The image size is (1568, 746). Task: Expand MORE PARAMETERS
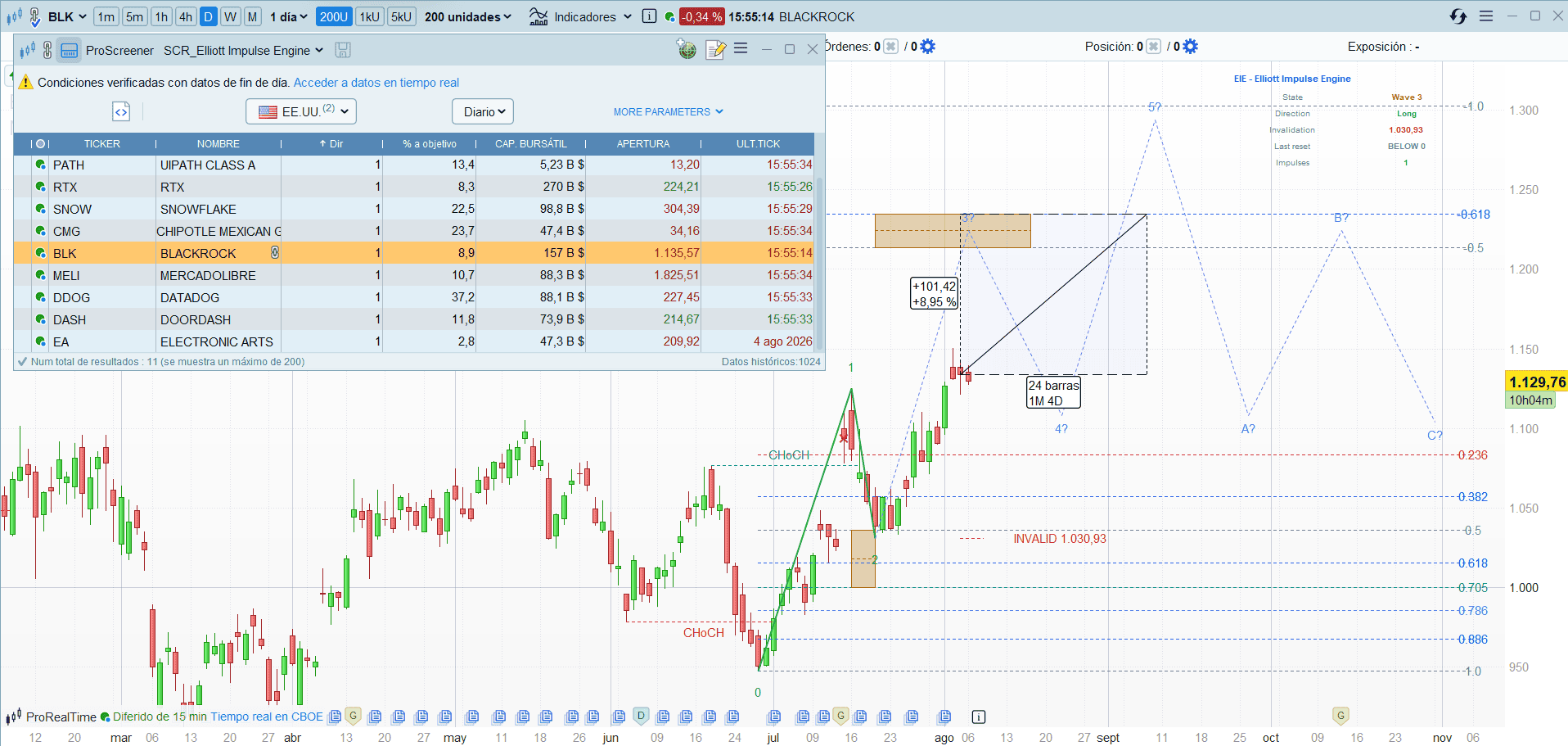(x=669, y=111)
